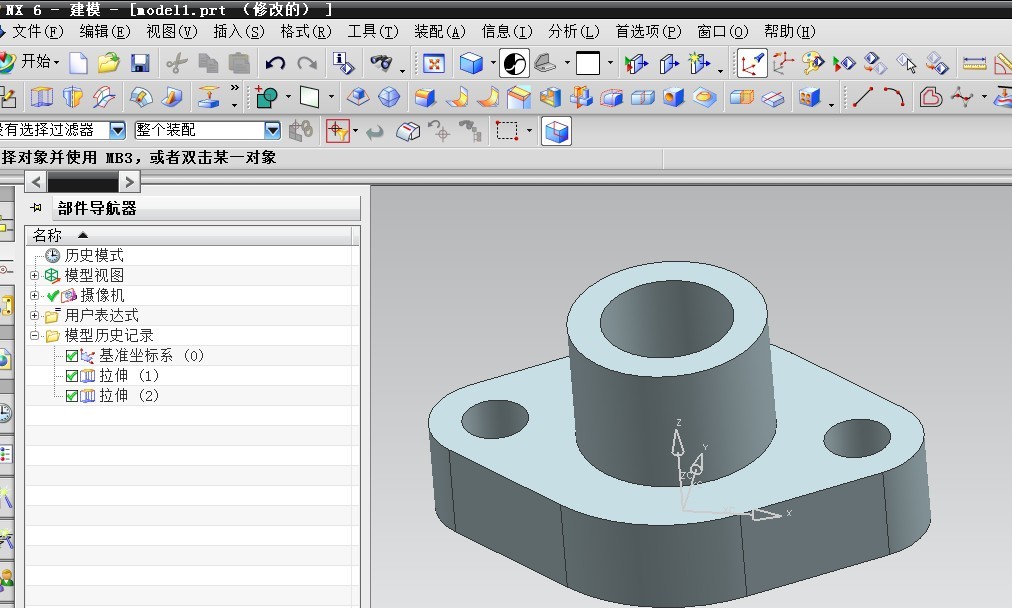Viewport: 1012px width, 608px height.
Task: Open the 分析(L) menu
Action: click(573, 32)
